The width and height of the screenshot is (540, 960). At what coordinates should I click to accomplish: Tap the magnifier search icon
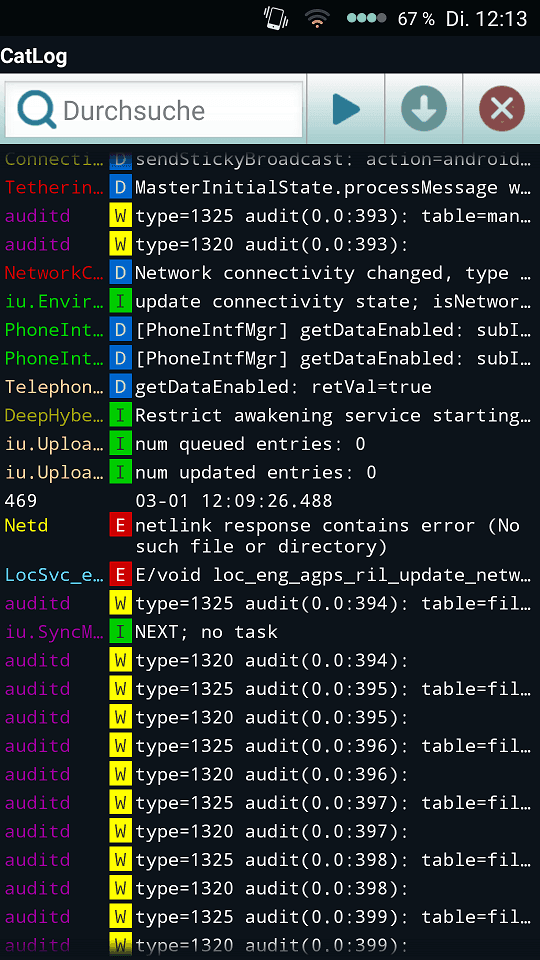(37, 110)
